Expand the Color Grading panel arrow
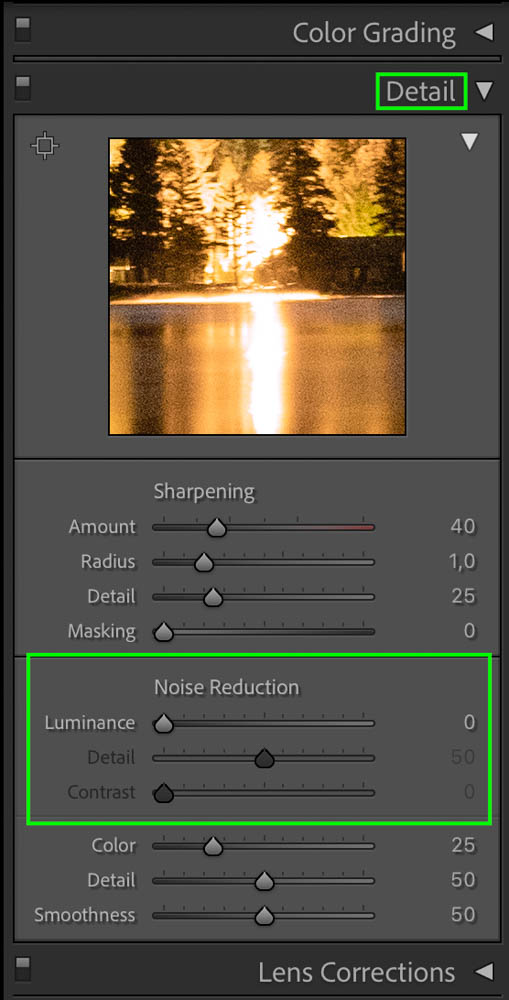The image size is (509, 1000). (x=485, y=33)
